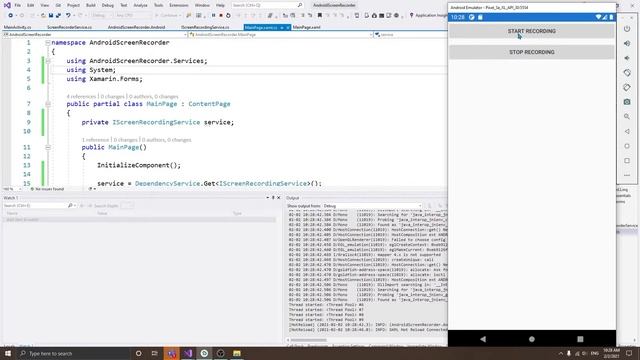
Task: Collapse the MainPage class outline
Action: [48, 104]
